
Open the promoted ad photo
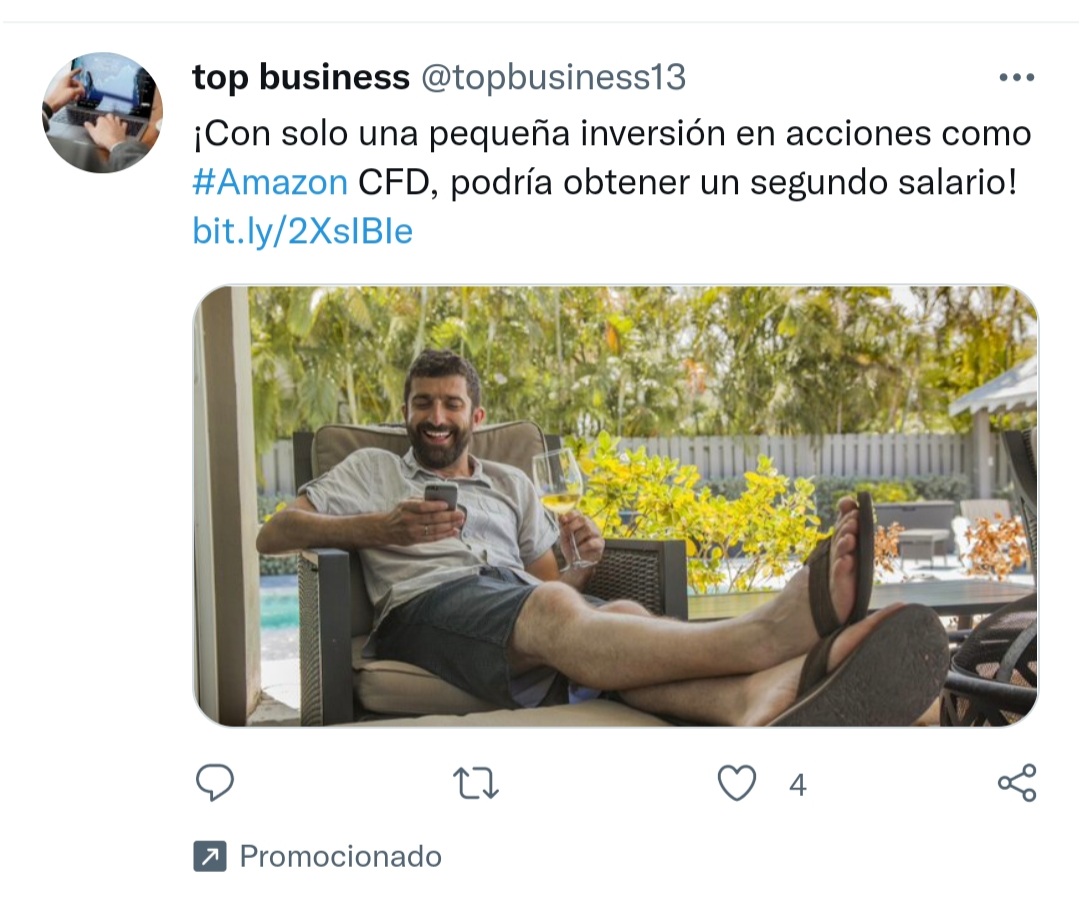[615, 506]
